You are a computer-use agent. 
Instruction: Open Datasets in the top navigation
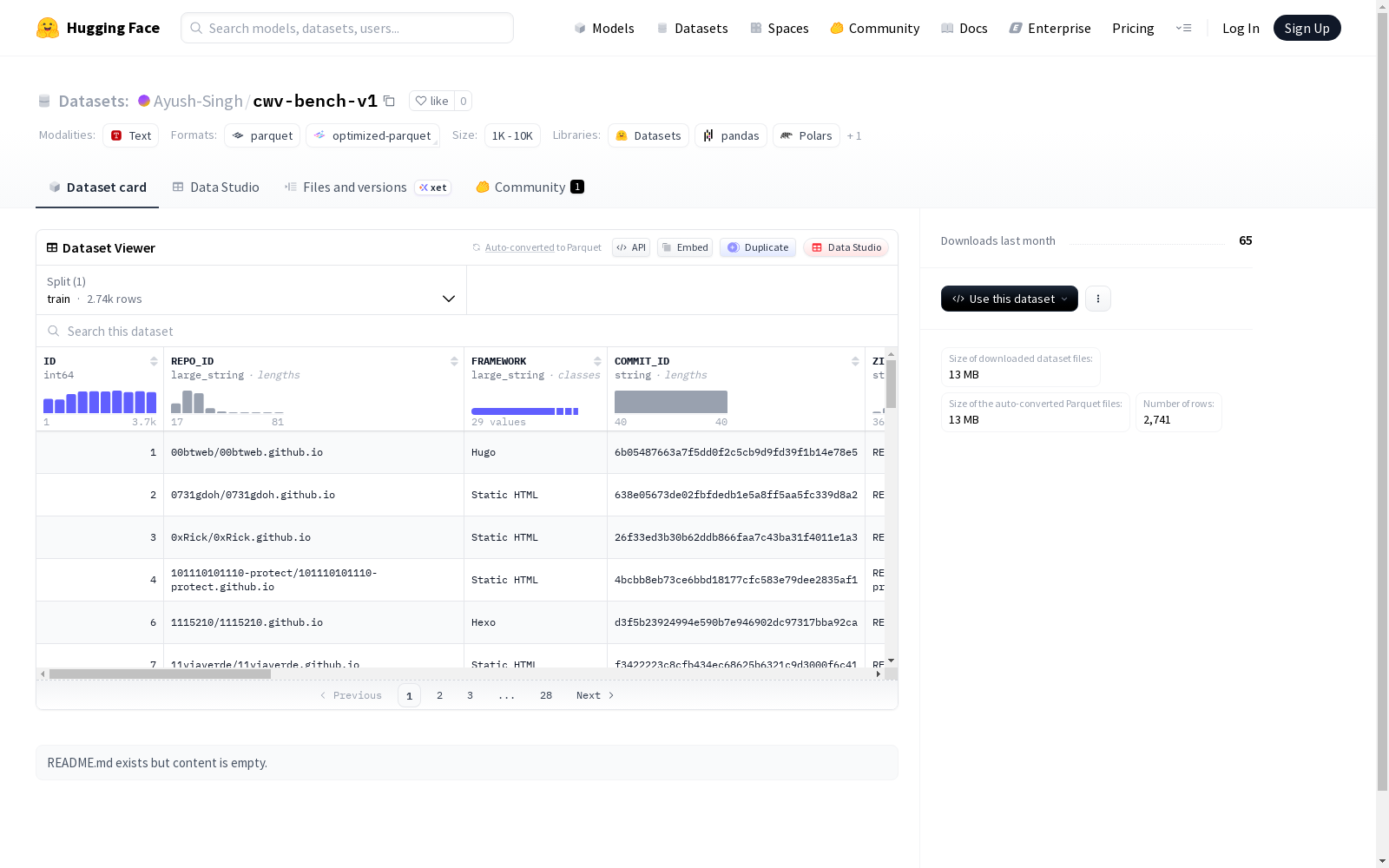tap(692, 28)
